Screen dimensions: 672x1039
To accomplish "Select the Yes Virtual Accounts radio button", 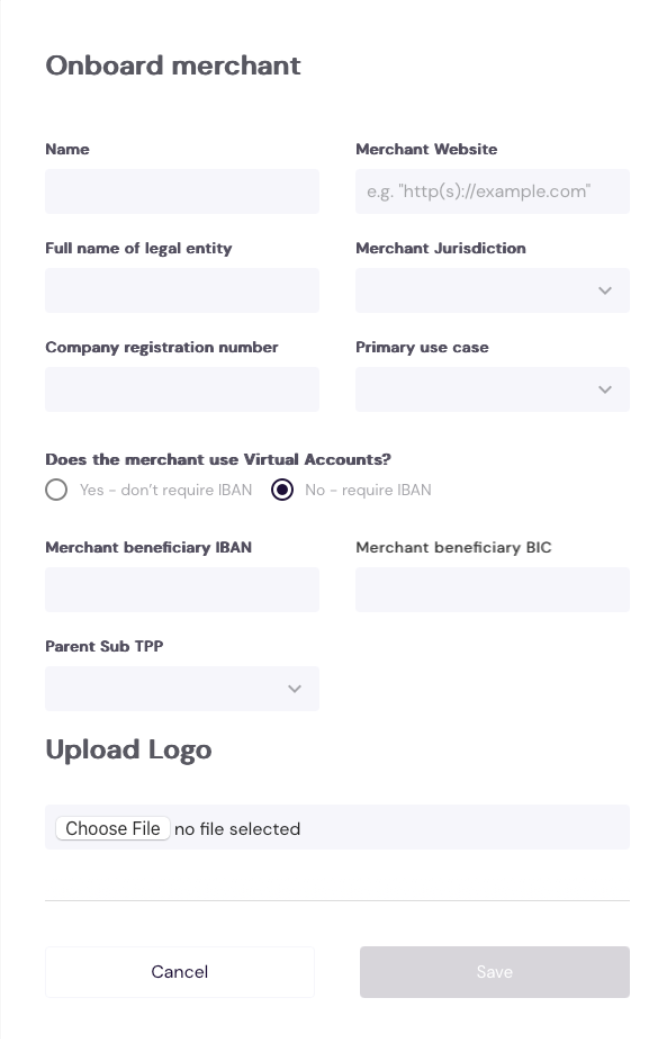I will [x=56, y=491].
